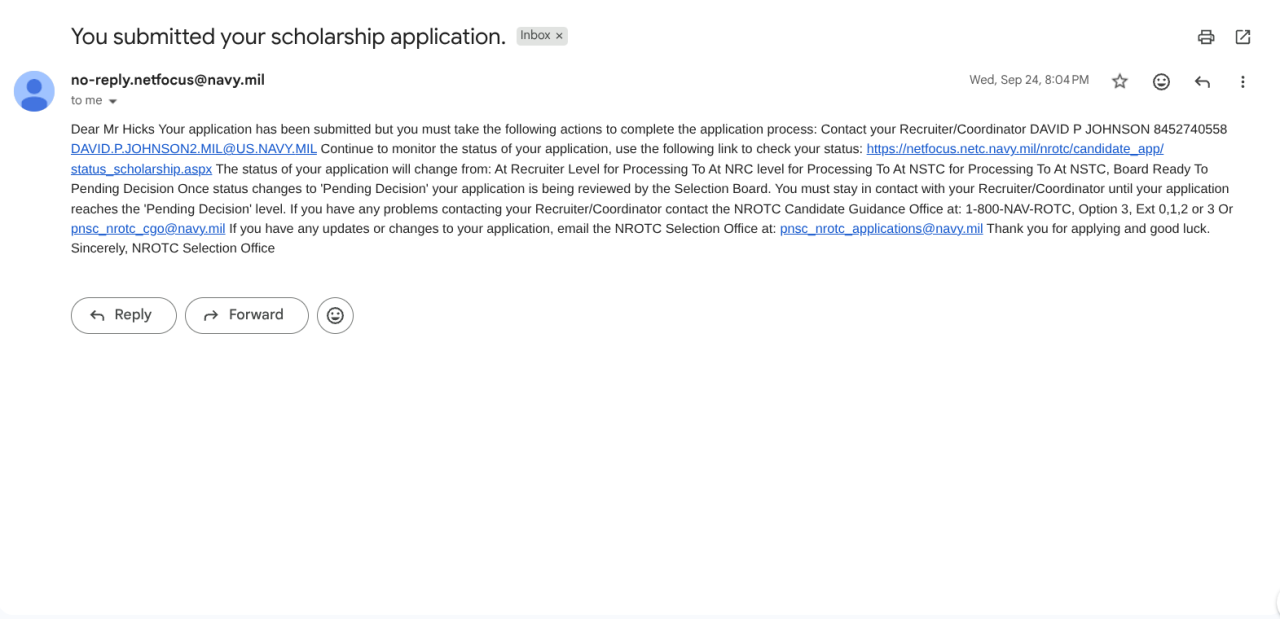Expand recipient details arrow next to "to me"
Viewport: 1280px width, 619px height.
click(113, 101)
